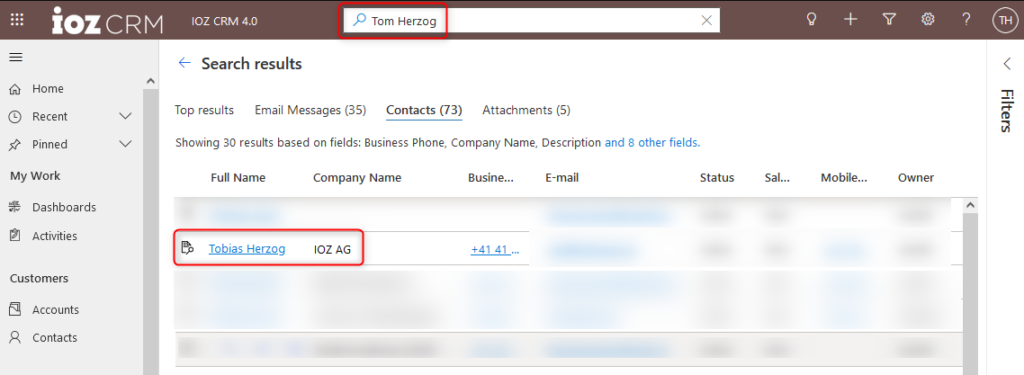Open the Tobias Herzog contact link
Viewport: 1024px width, 375px height.
[x=247, y=248]
